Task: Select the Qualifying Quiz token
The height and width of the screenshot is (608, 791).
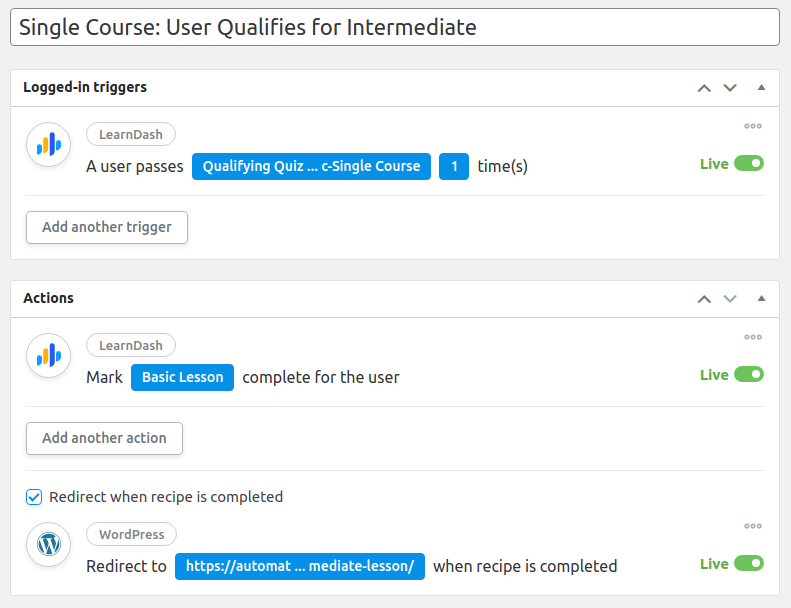Action: [311, 166]
